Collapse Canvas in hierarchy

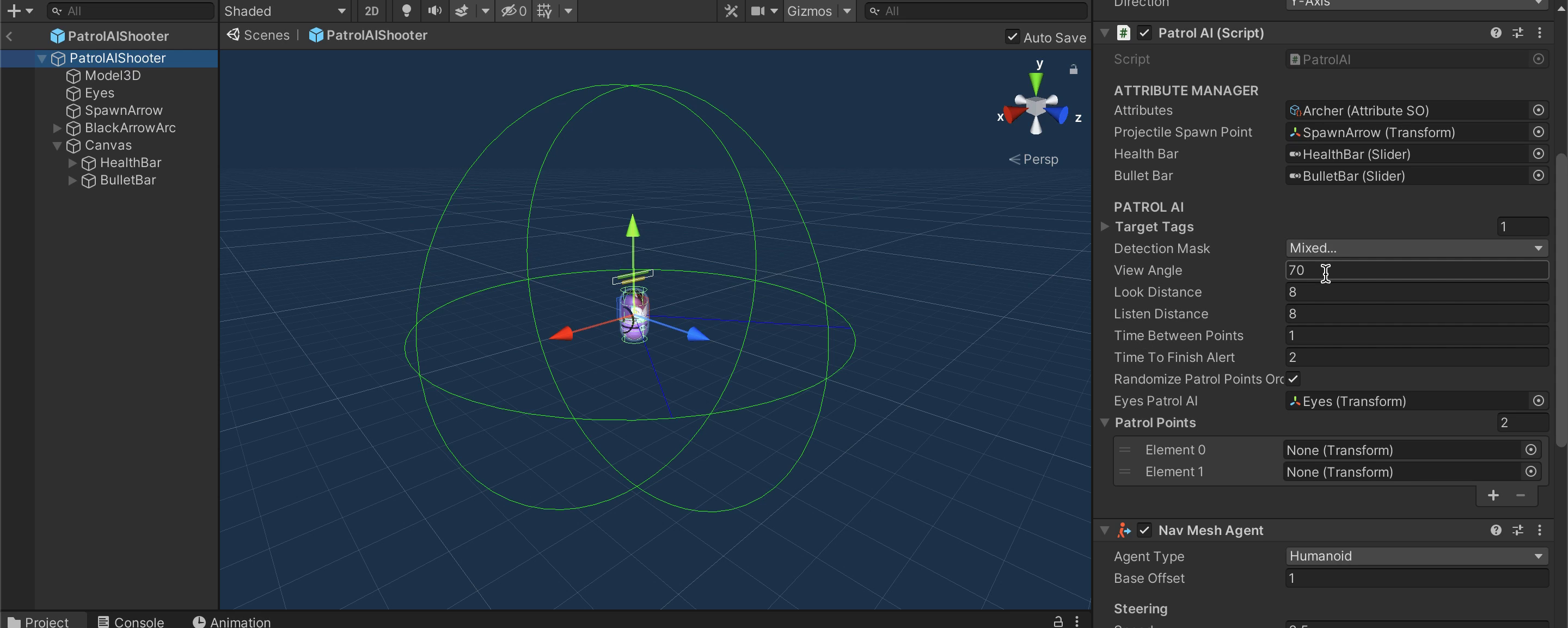click(x=57, y=146)
